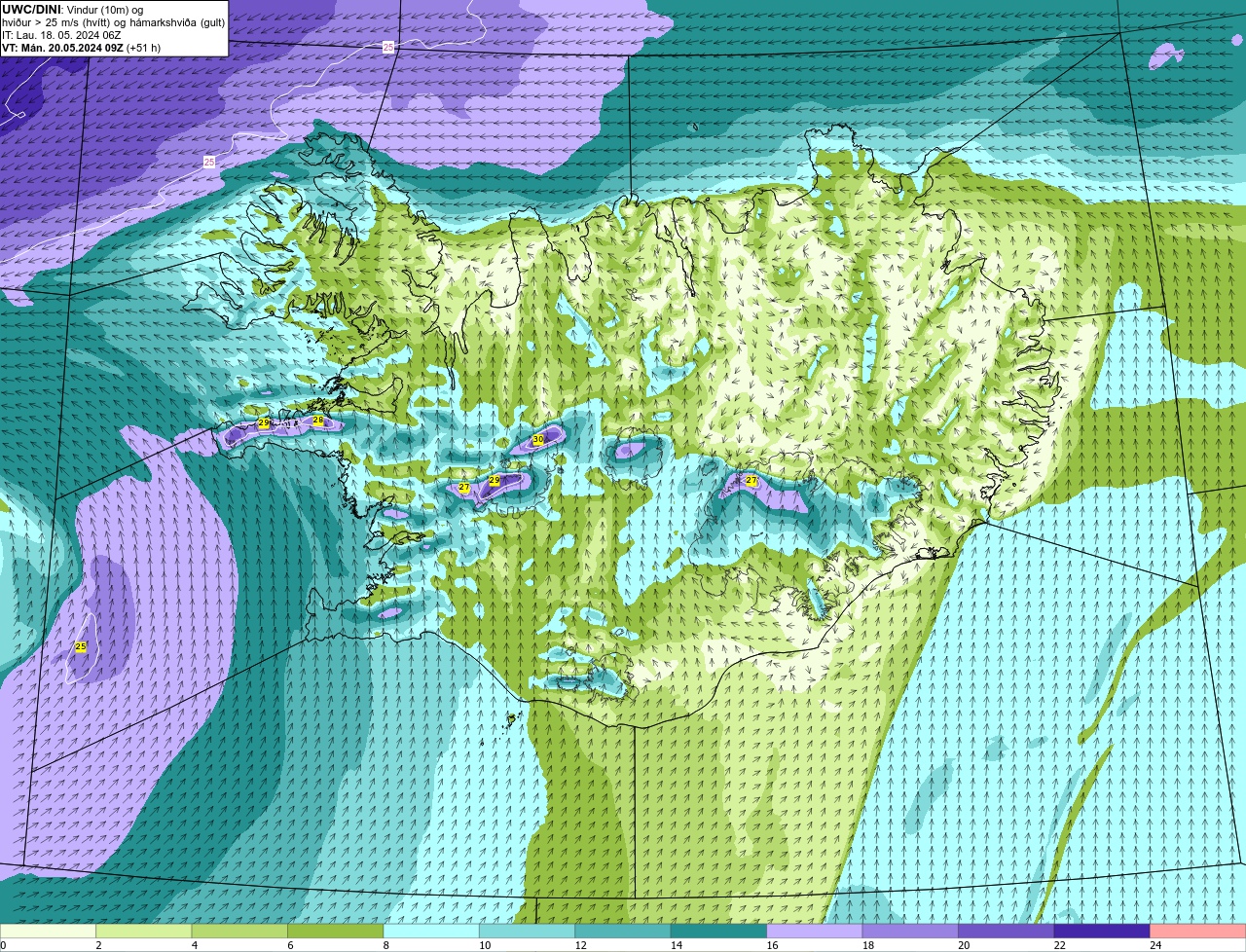Viewport: 1246px width, 952px height.
Task: Pick the light green 2–4 legend swatch
Action: (144, 932)
